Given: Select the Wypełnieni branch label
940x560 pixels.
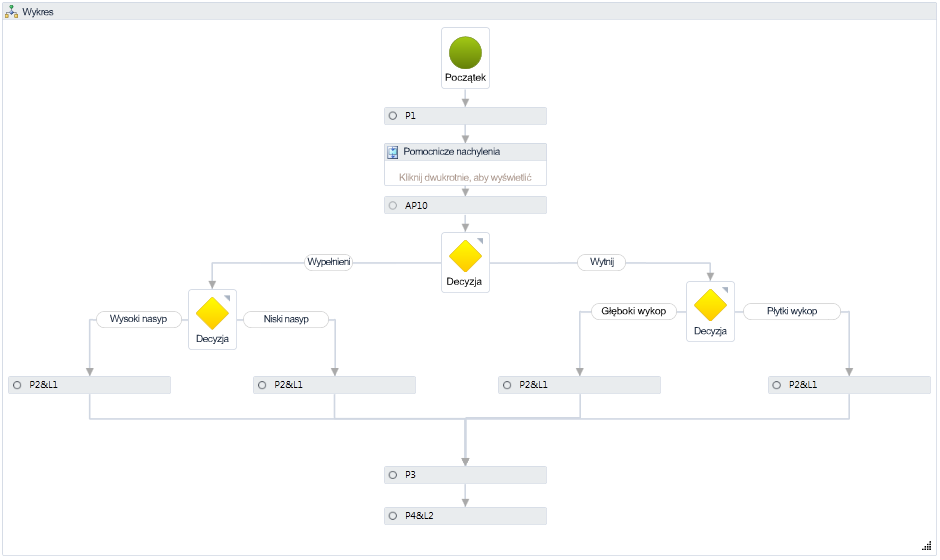Looking at the screenshot, I should [x=328, y=263].
